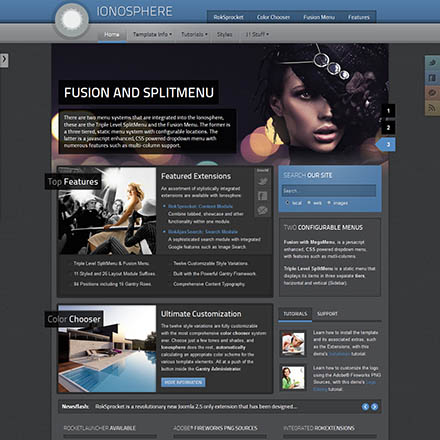Click the Top Features crowd photo
Viewport: 440px width, 440px height.
(x=107, y=211)
